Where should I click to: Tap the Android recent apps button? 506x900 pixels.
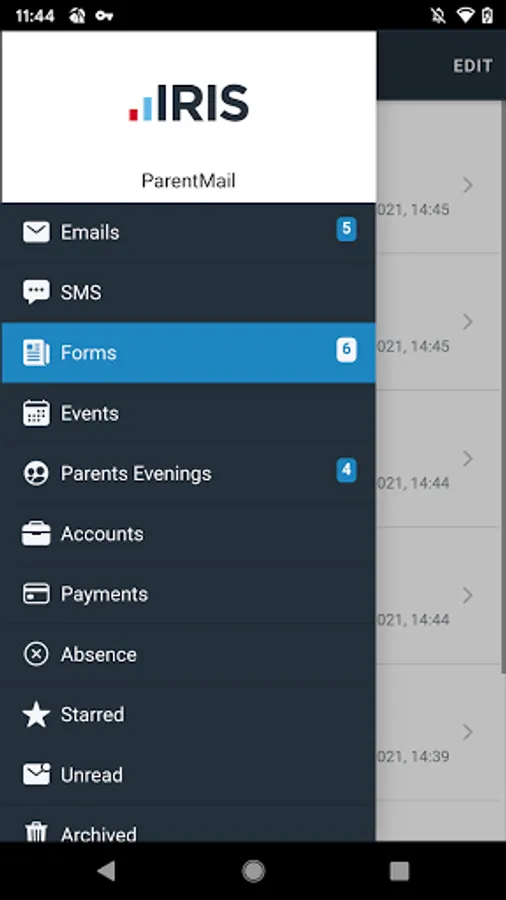coord(399,871)
